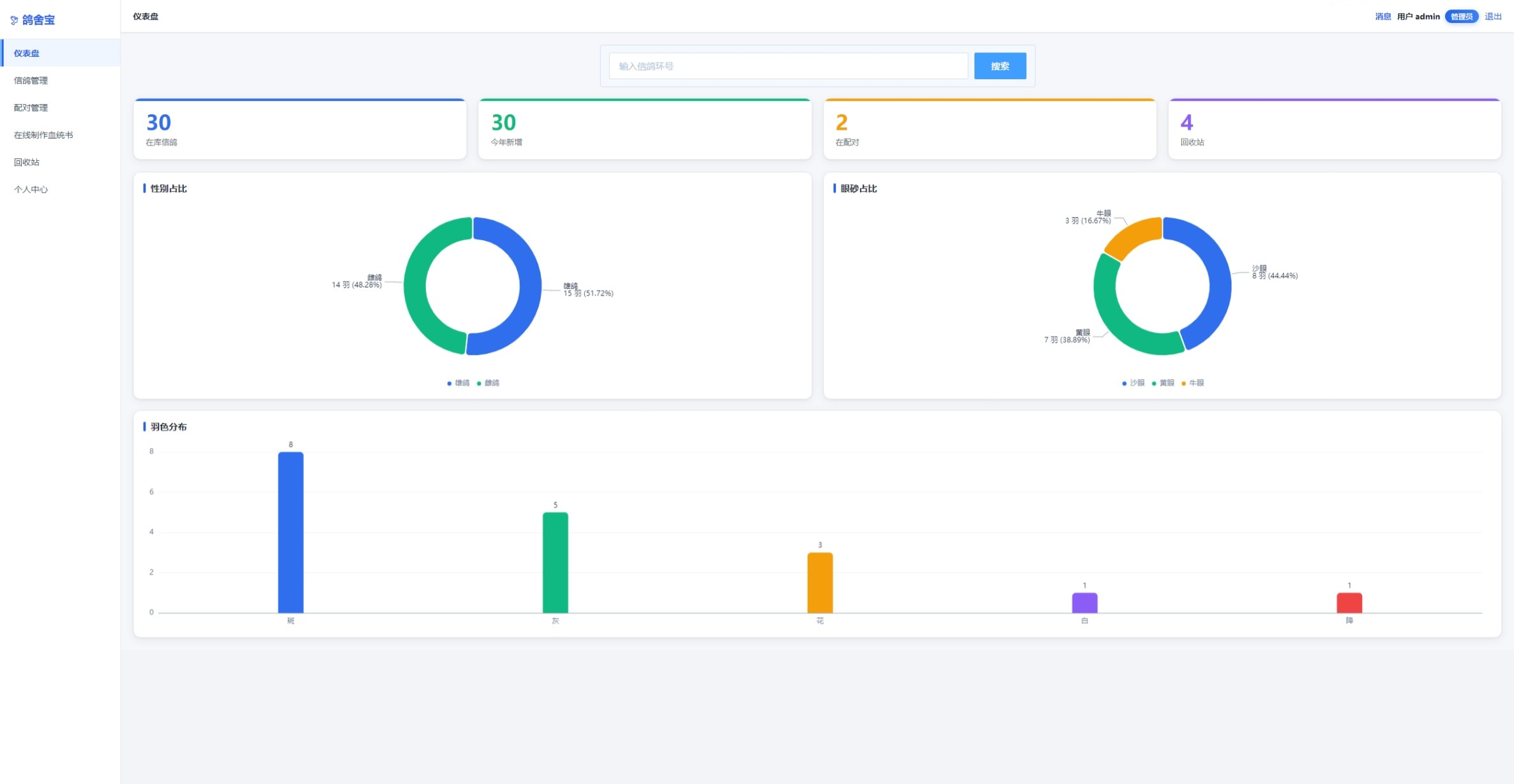The width and height of the screenshot is (1514, 784).
Task: Click the blue 斑 bar in 羽色分布
Action: (x=291, y=532)
